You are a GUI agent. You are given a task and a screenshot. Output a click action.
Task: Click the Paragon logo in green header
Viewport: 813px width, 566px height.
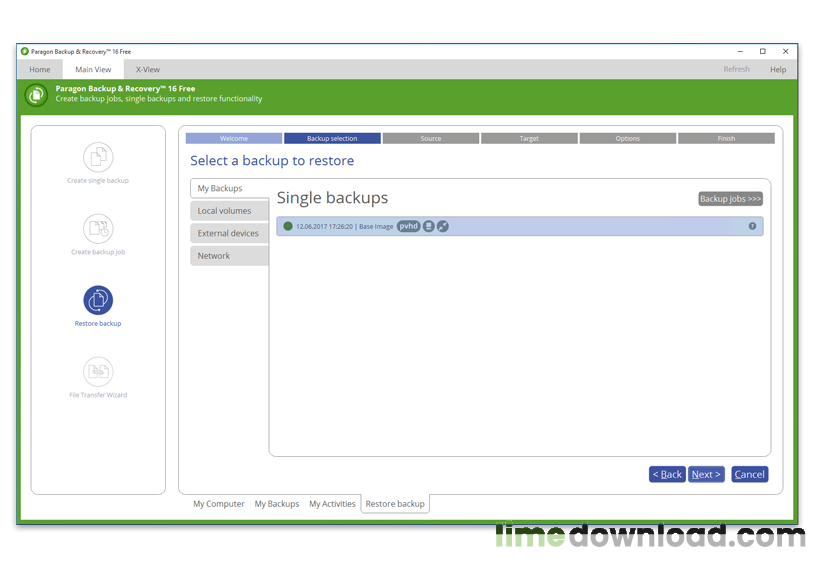[x=36, y=95]
